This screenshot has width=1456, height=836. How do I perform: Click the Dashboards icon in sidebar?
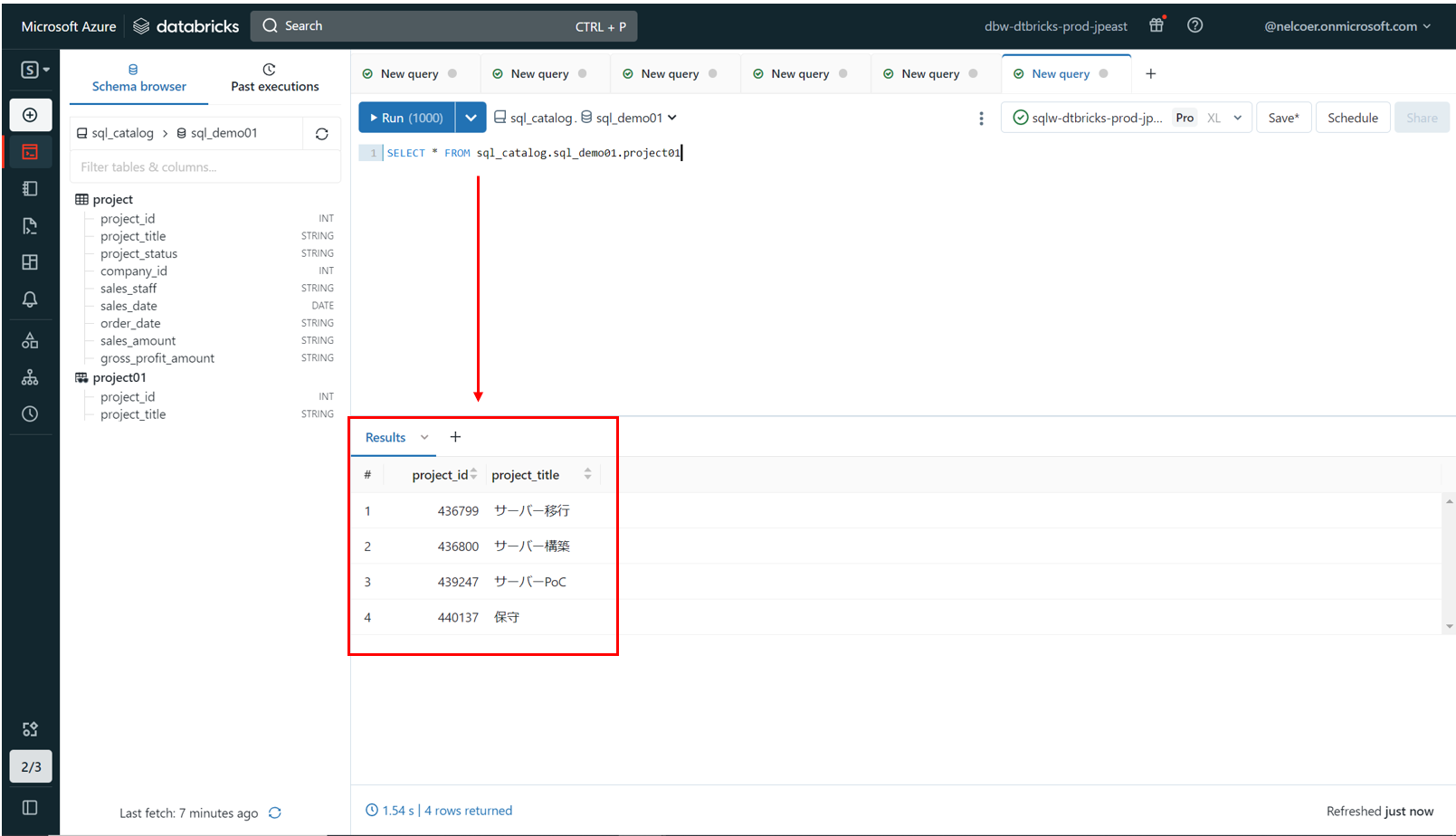click(x=30, y=262)
